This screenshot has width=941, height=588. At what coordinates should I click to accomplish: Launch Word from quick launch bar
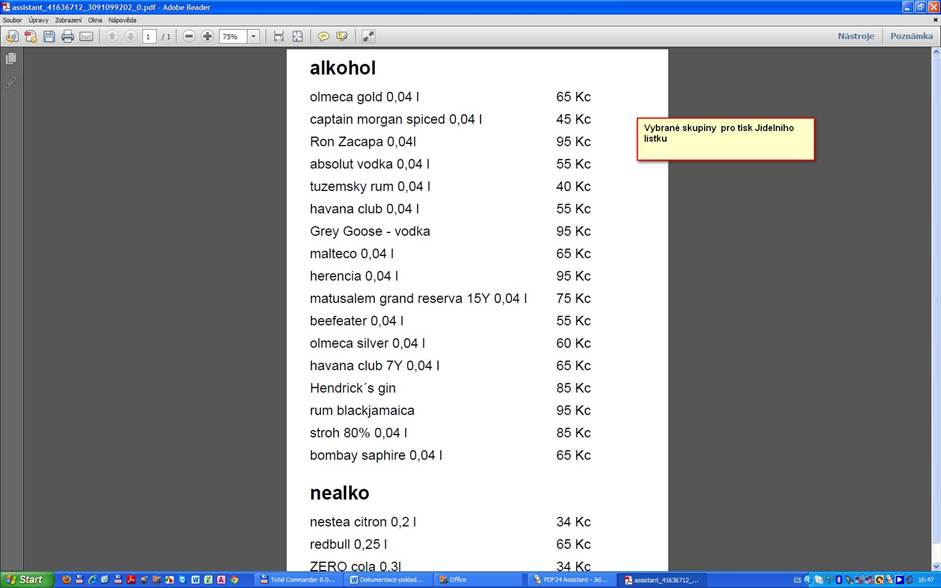coord(195,580)
